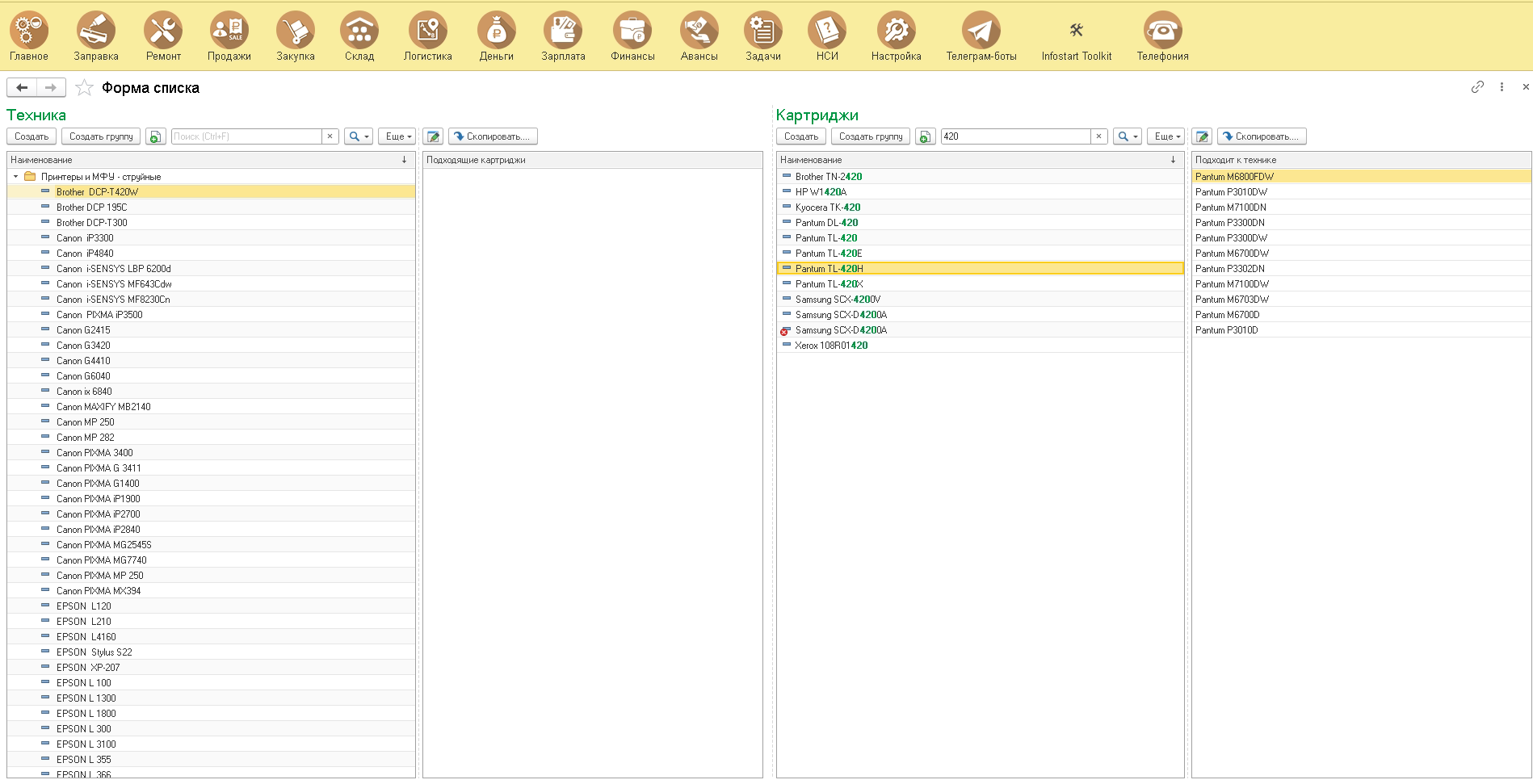Add form to favorites with star icon
Viewport: 1533px width, 784px height.
coord(84,87)
